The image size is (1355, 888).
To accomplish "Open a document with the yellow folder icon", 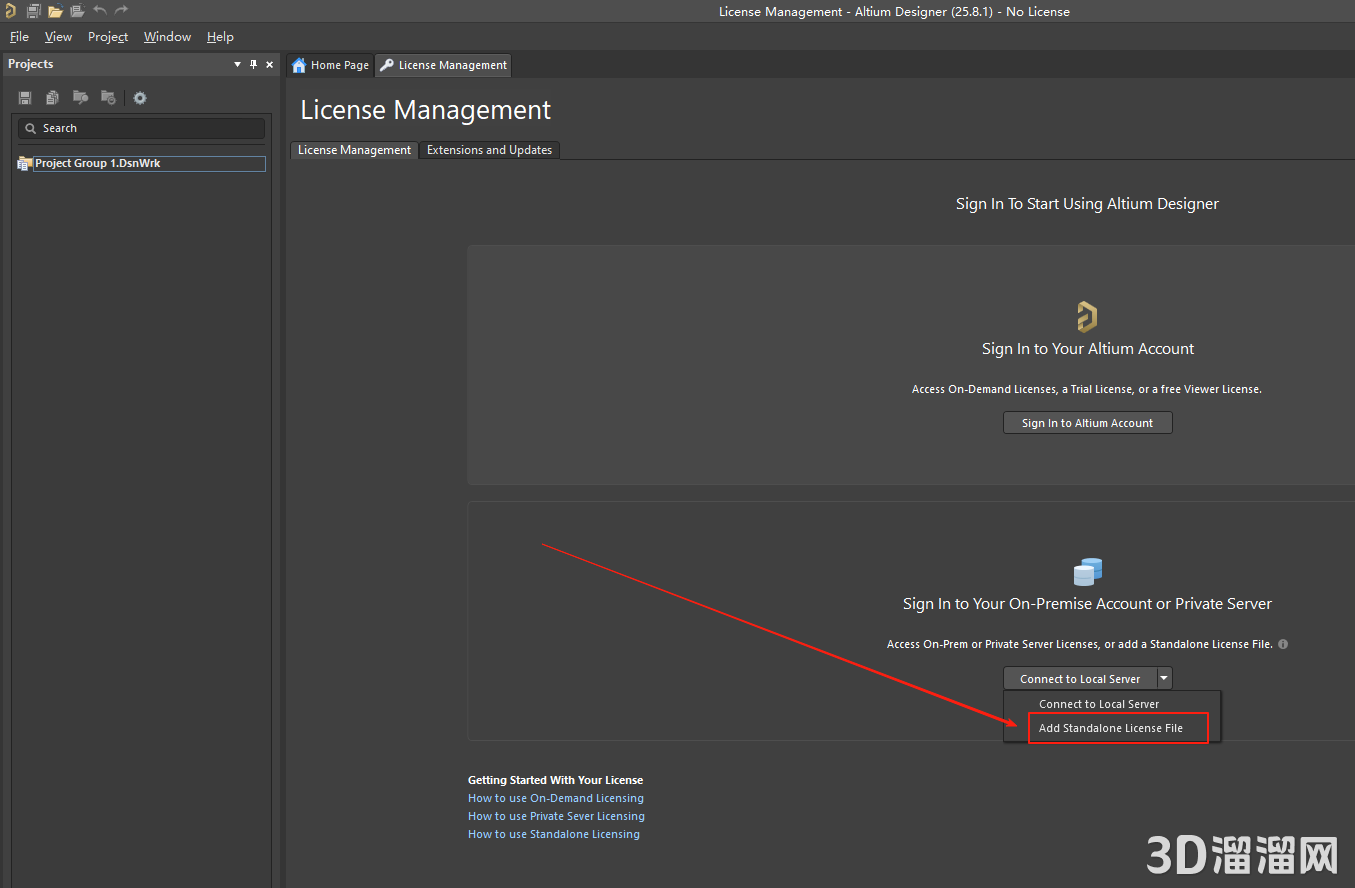I will pyautogui.click(x=55, y=11).
